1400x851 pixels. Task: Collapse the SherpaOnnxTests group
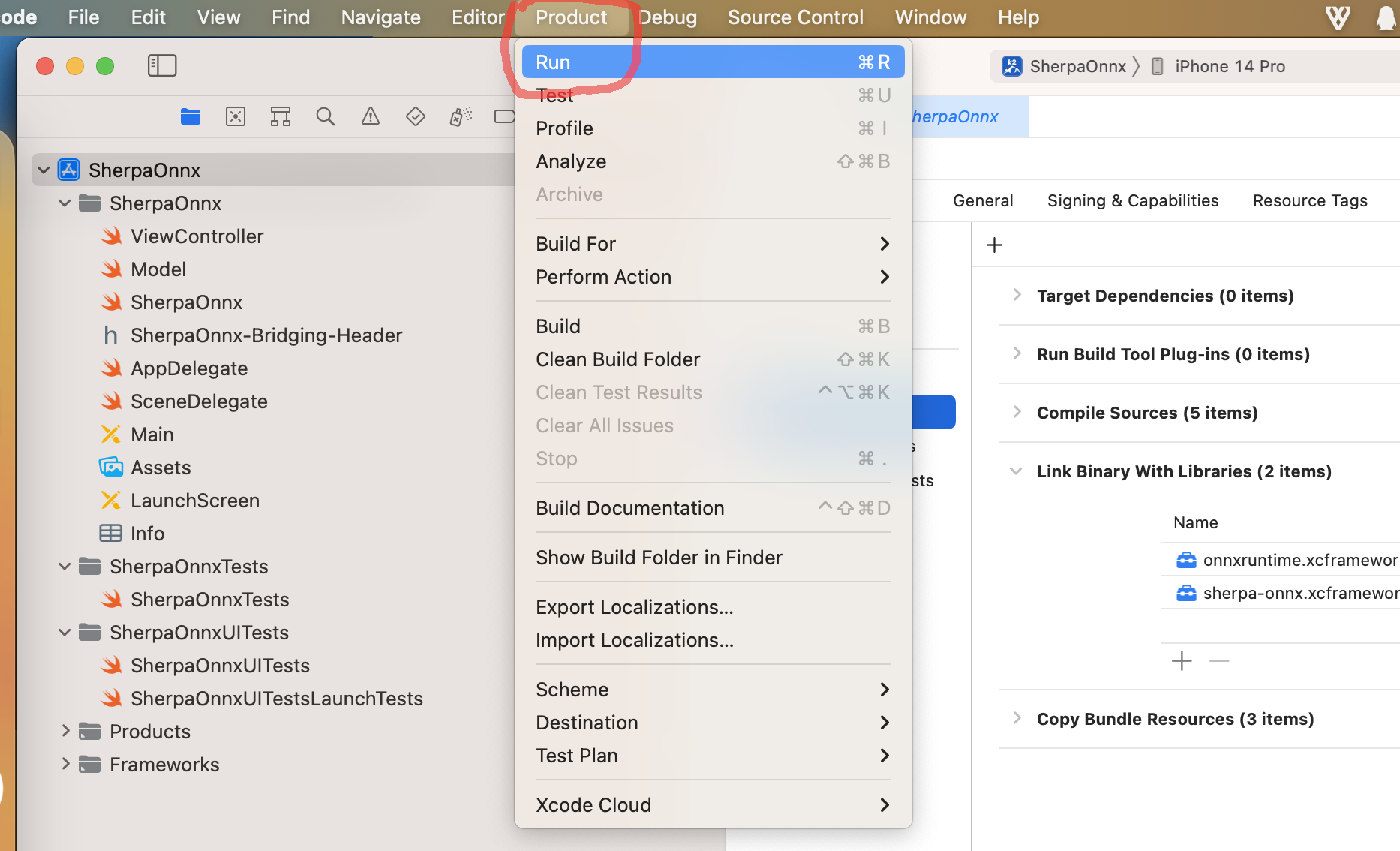pyautogui.click(x=65, y=567)
